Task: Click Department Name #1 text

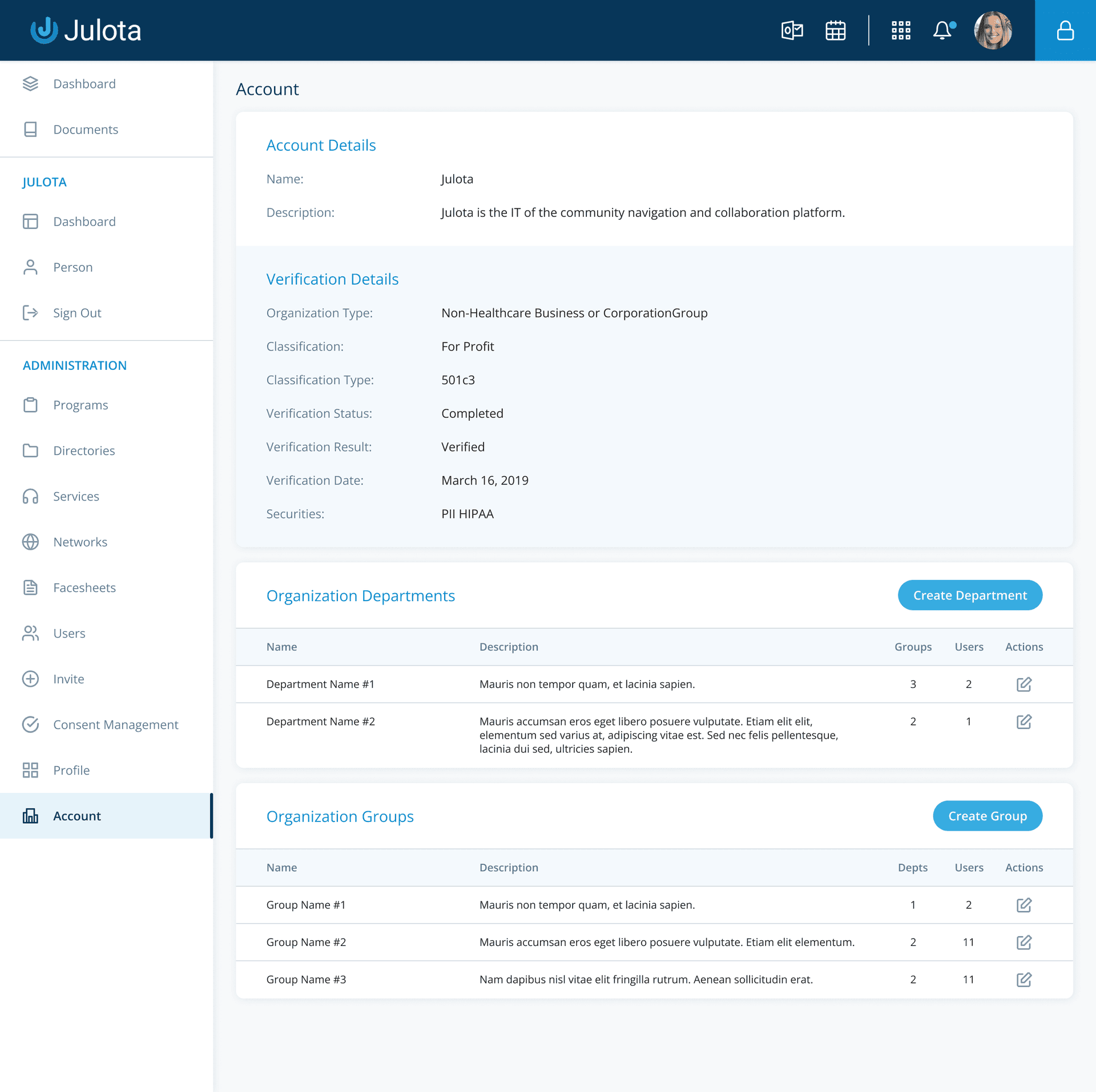Action: click(x=320, y=684)
